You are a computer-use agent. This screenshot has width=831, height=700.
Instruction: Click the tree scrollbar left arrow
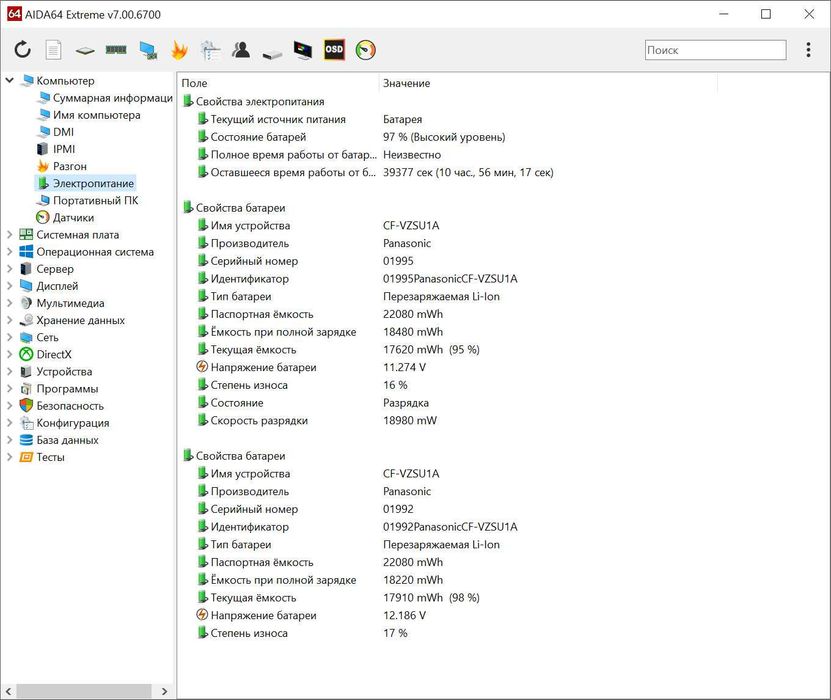[x=8, y=691]
